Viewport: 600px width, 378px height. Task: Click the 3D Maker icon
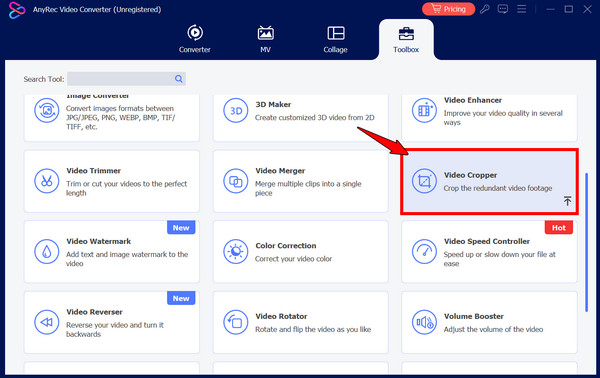[x=236, y=111]
